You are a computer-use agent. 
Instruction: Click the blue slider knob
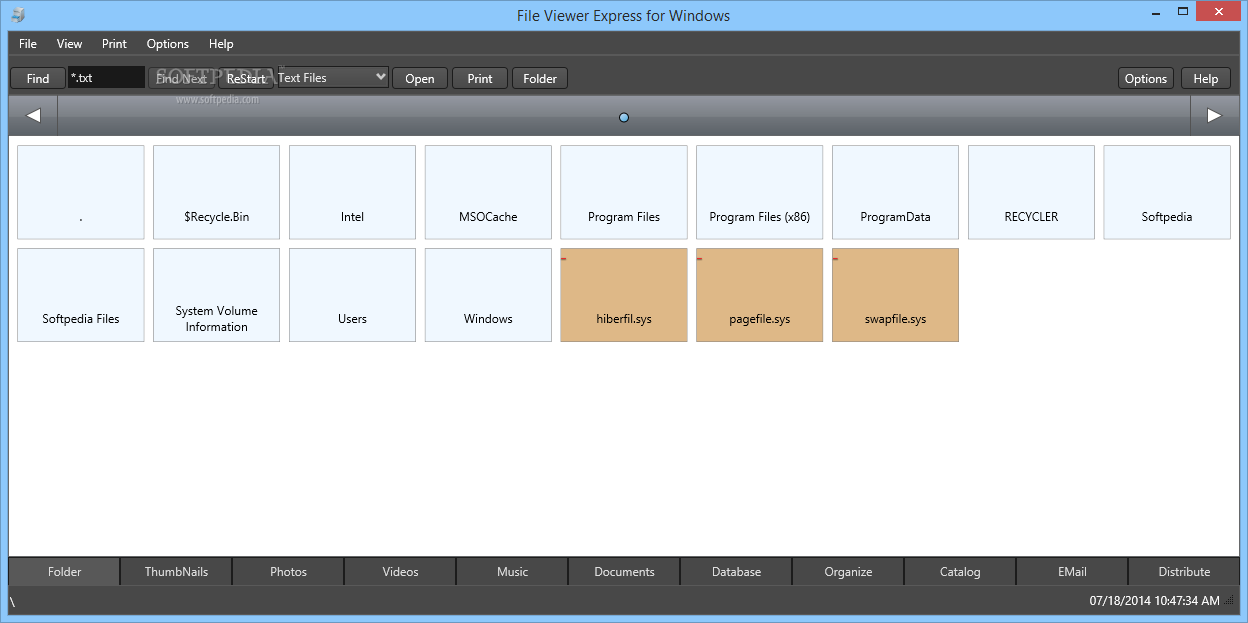tap(624, 117)
